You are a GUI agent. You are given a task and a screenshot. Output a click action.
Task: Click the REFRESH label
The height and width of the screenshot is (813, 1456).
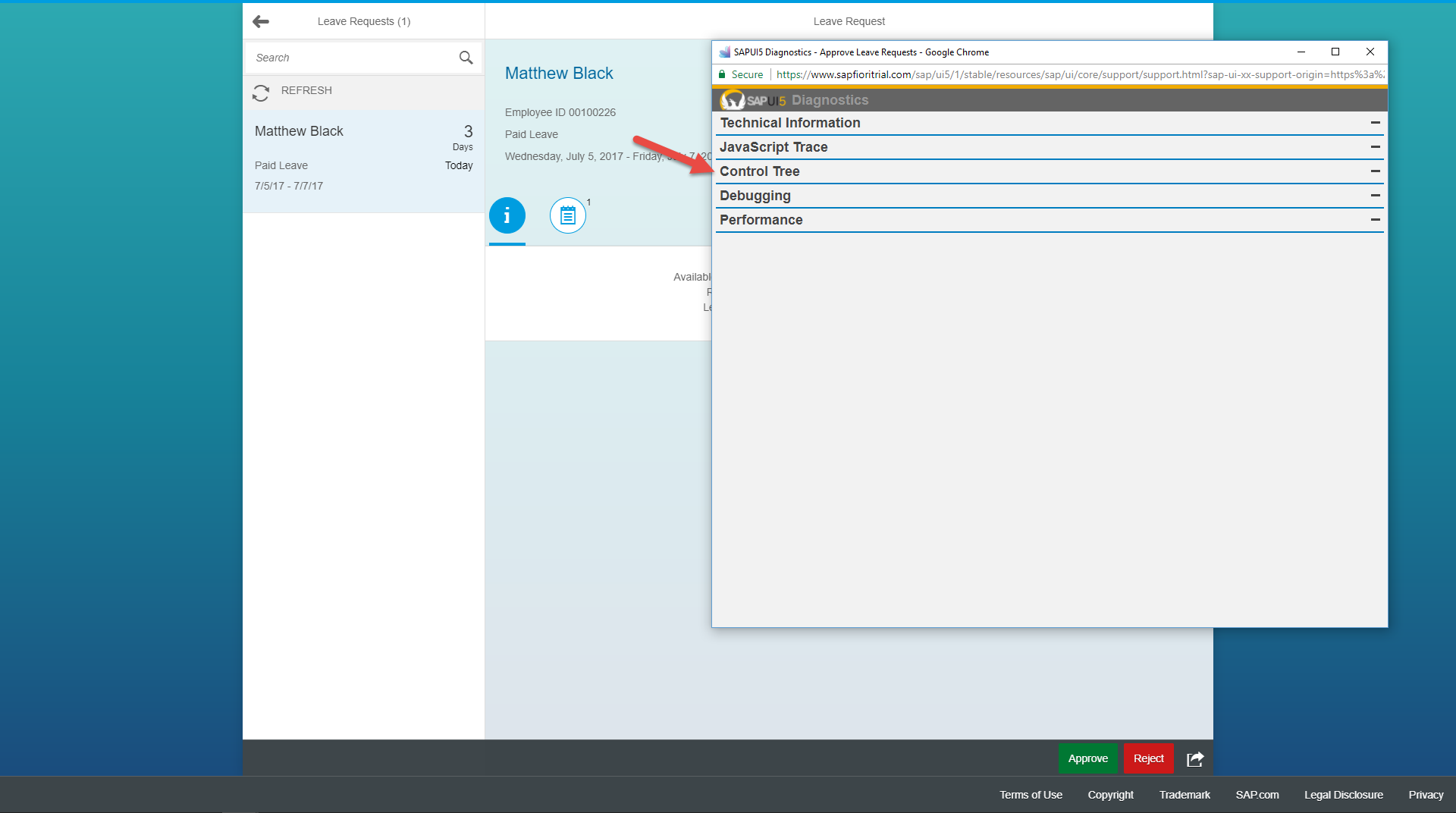tap(306, 90)
